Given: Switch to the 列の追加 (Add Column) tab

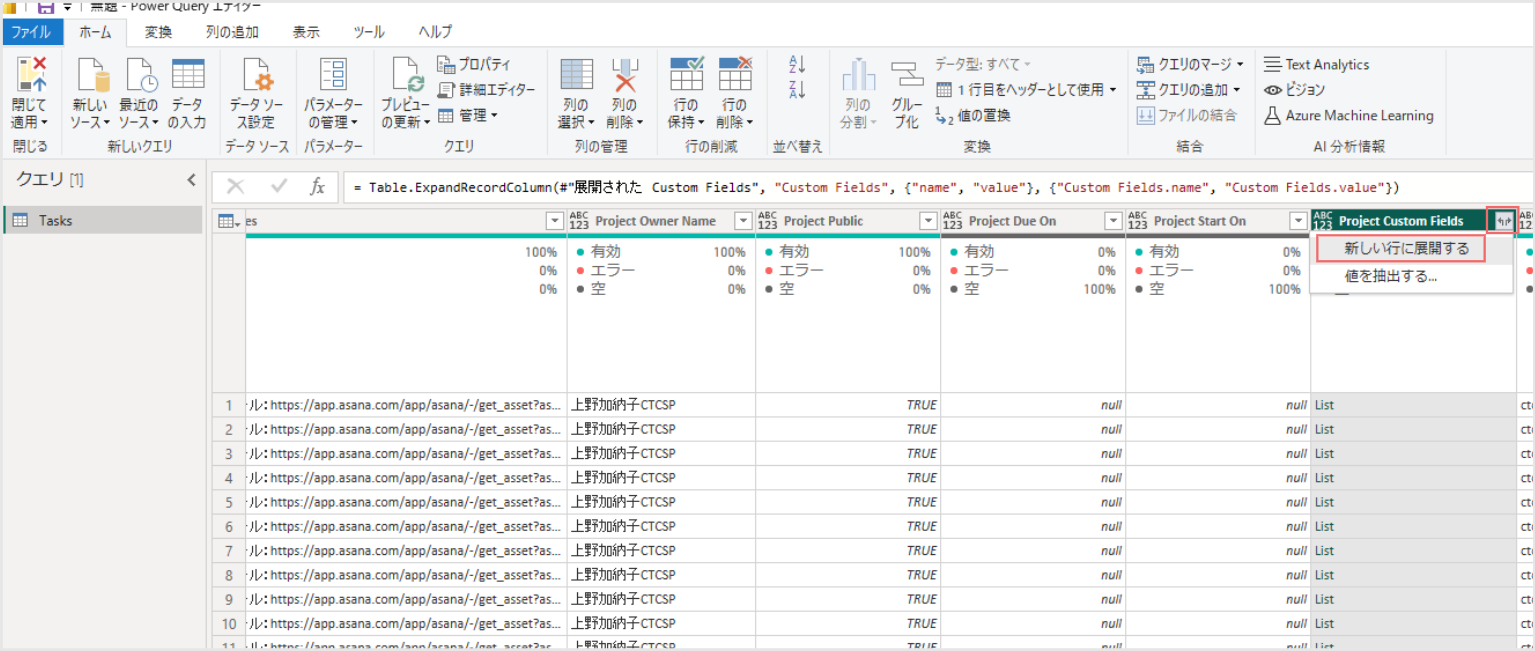Looking at the screenshot, I should click(x=232, y=32).
